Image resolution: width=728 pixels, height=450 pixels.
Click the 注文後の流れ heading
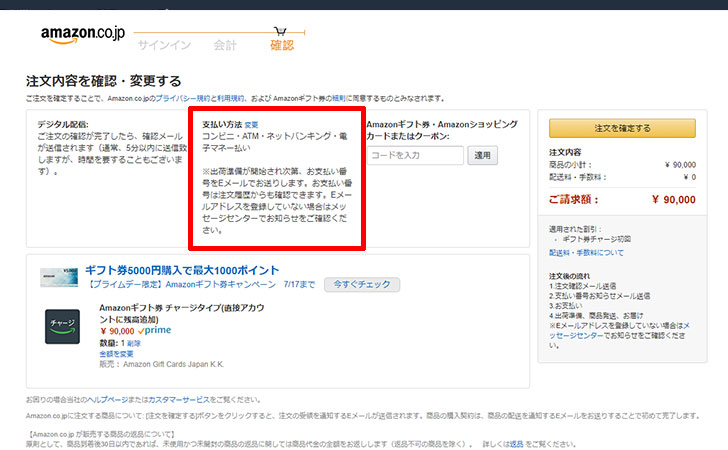569,276
